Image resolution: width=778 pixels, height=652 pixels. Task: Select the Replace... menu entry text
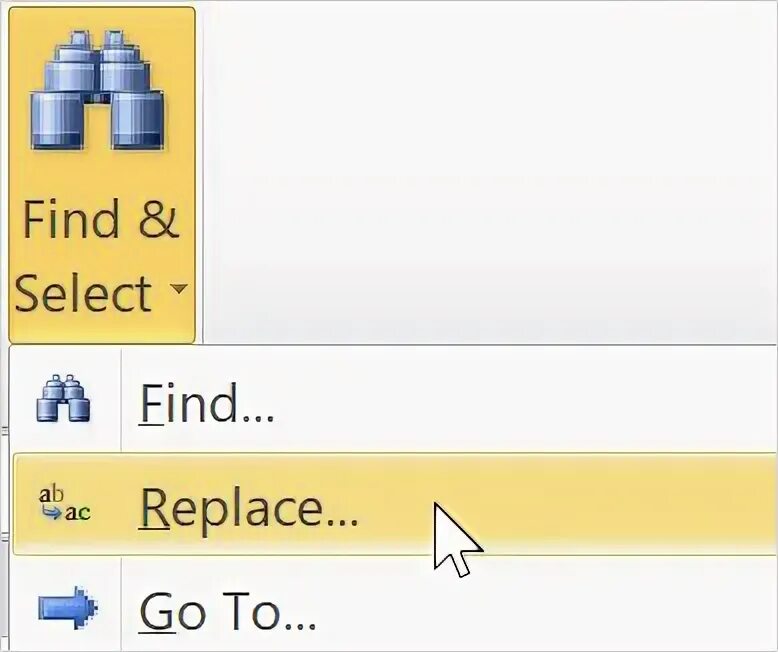(x=249, y=506)
